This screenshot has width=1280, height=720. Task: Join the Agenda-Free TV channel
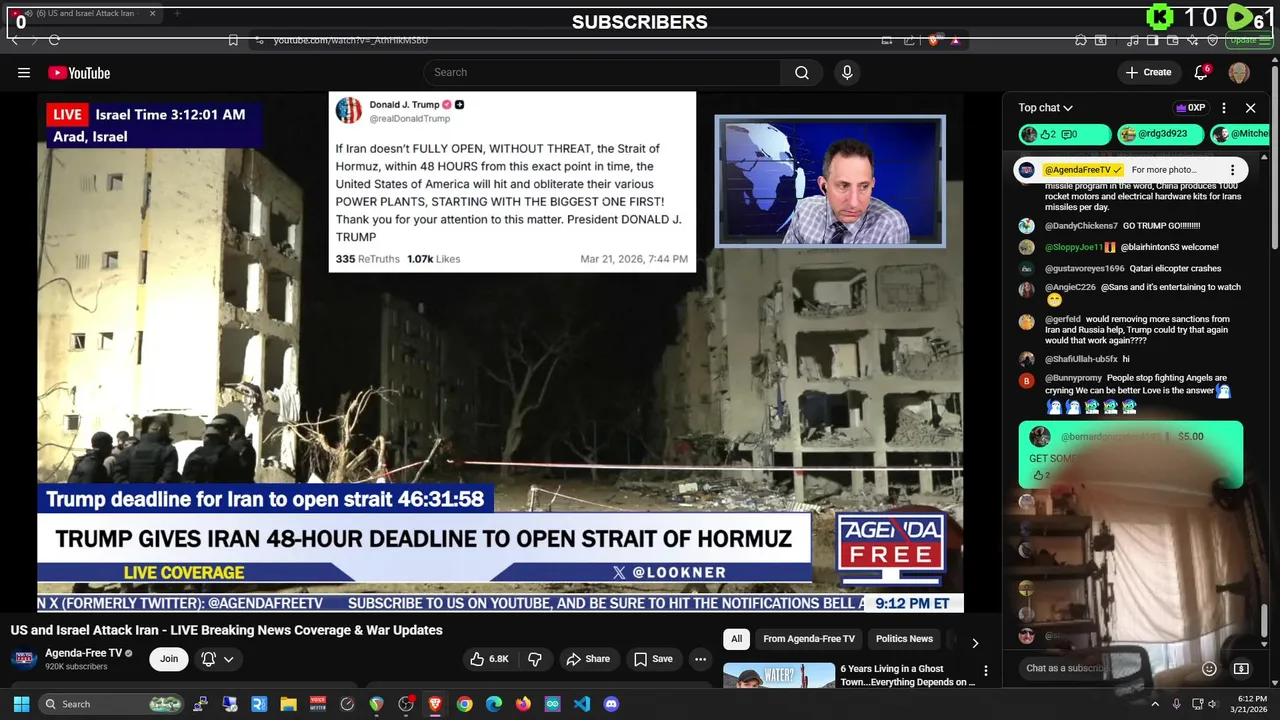[169, 659]
